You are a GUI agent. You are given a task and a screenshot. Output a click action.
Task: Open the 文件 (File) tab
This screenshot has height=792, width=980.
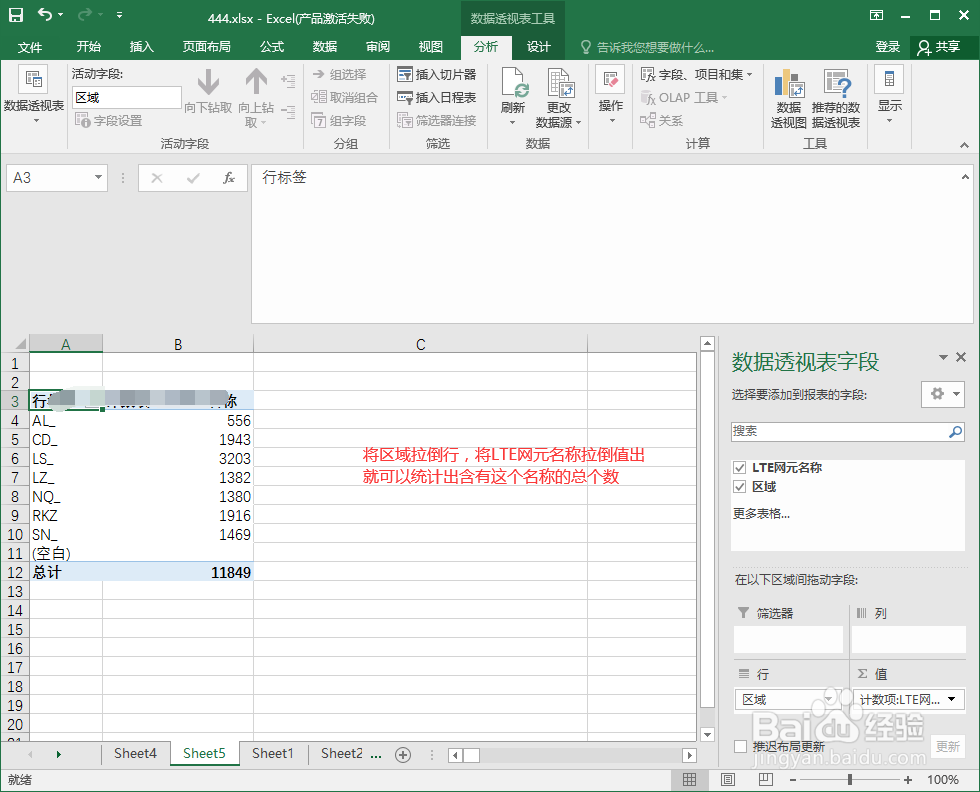pyautogui.click(x=30, y=47)
